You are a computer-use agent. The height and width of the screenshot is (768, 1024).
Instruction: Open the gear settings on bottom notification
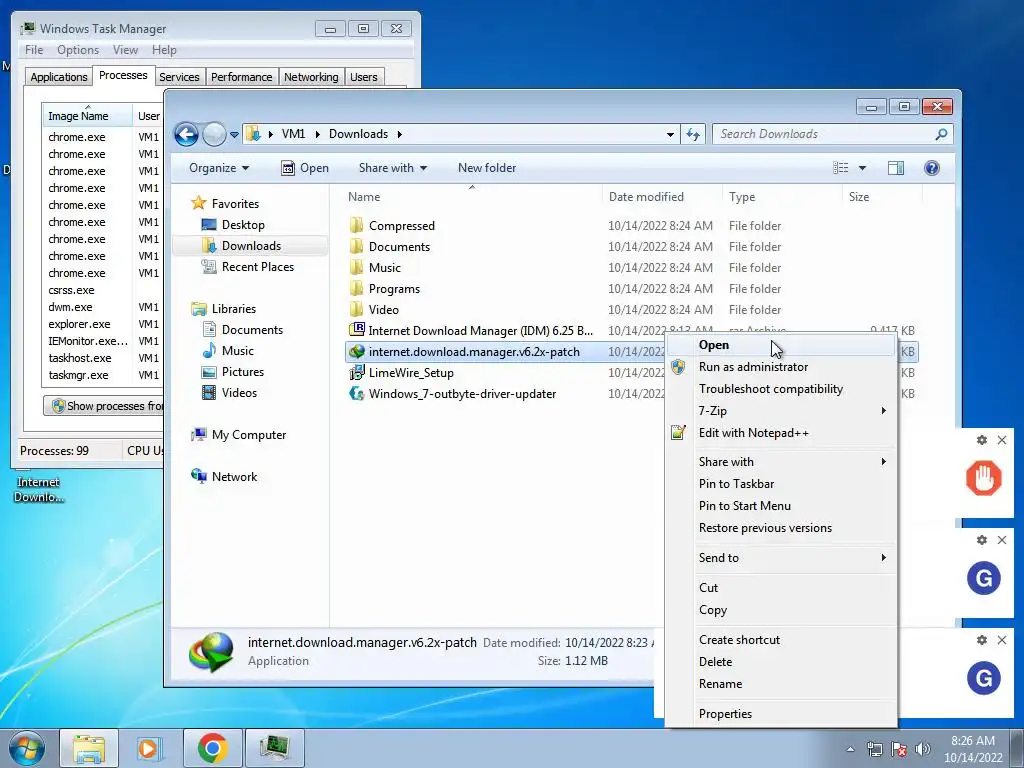click(982, 640)
